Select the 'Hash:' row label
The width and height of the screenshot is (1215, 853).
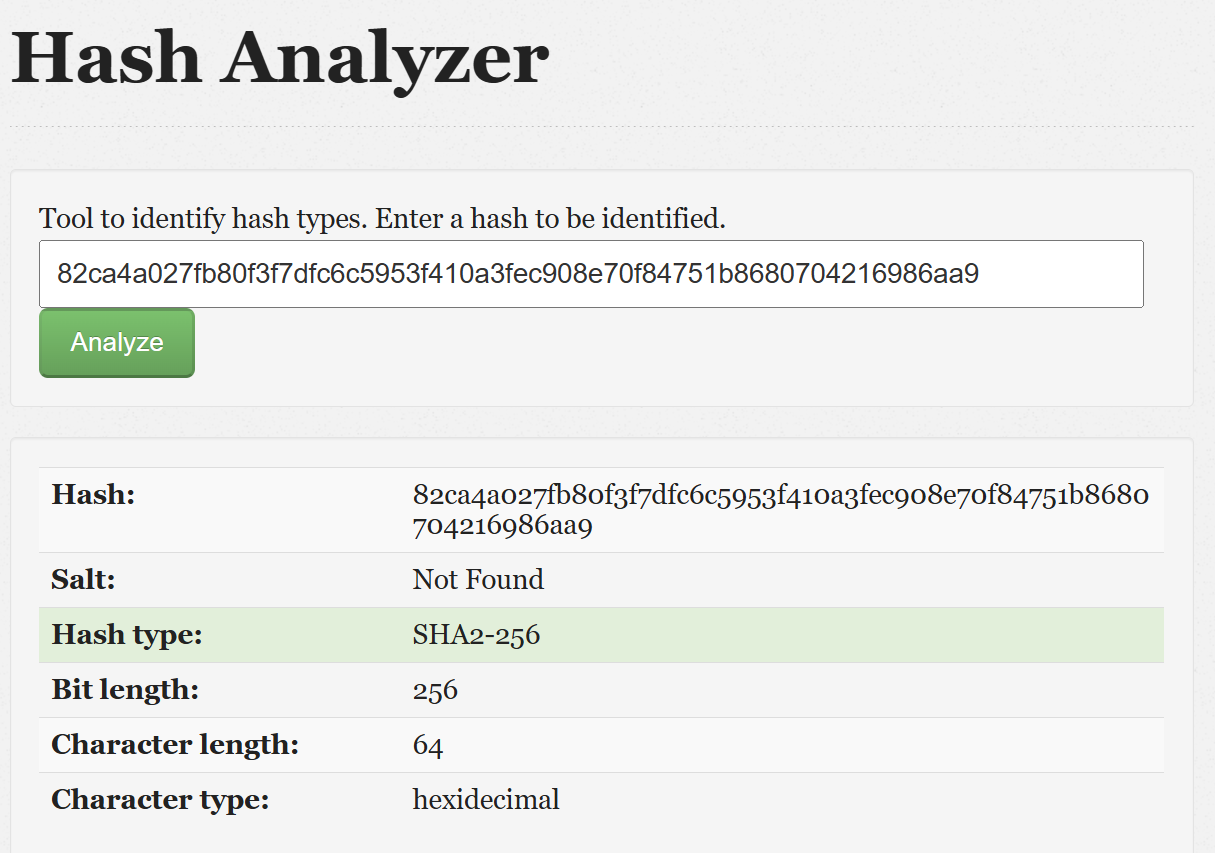[93, 494]
